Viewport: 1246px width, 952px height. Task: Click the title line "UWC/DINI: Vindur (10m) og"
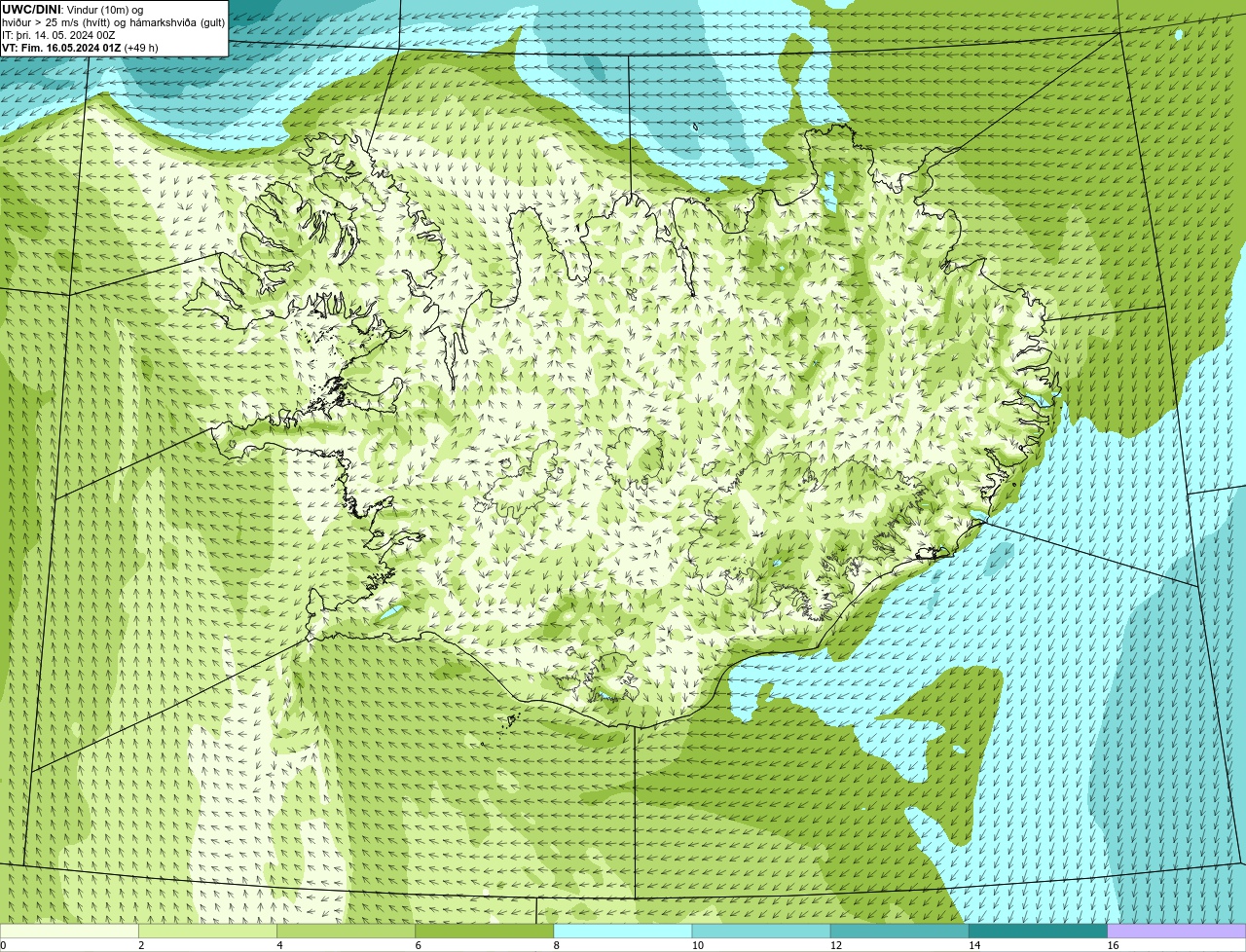click(x=72, y=10)
